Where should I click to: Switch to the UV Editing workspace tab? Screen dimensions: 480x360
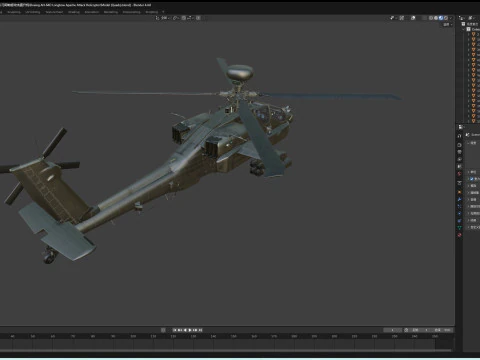pos(33,12)
